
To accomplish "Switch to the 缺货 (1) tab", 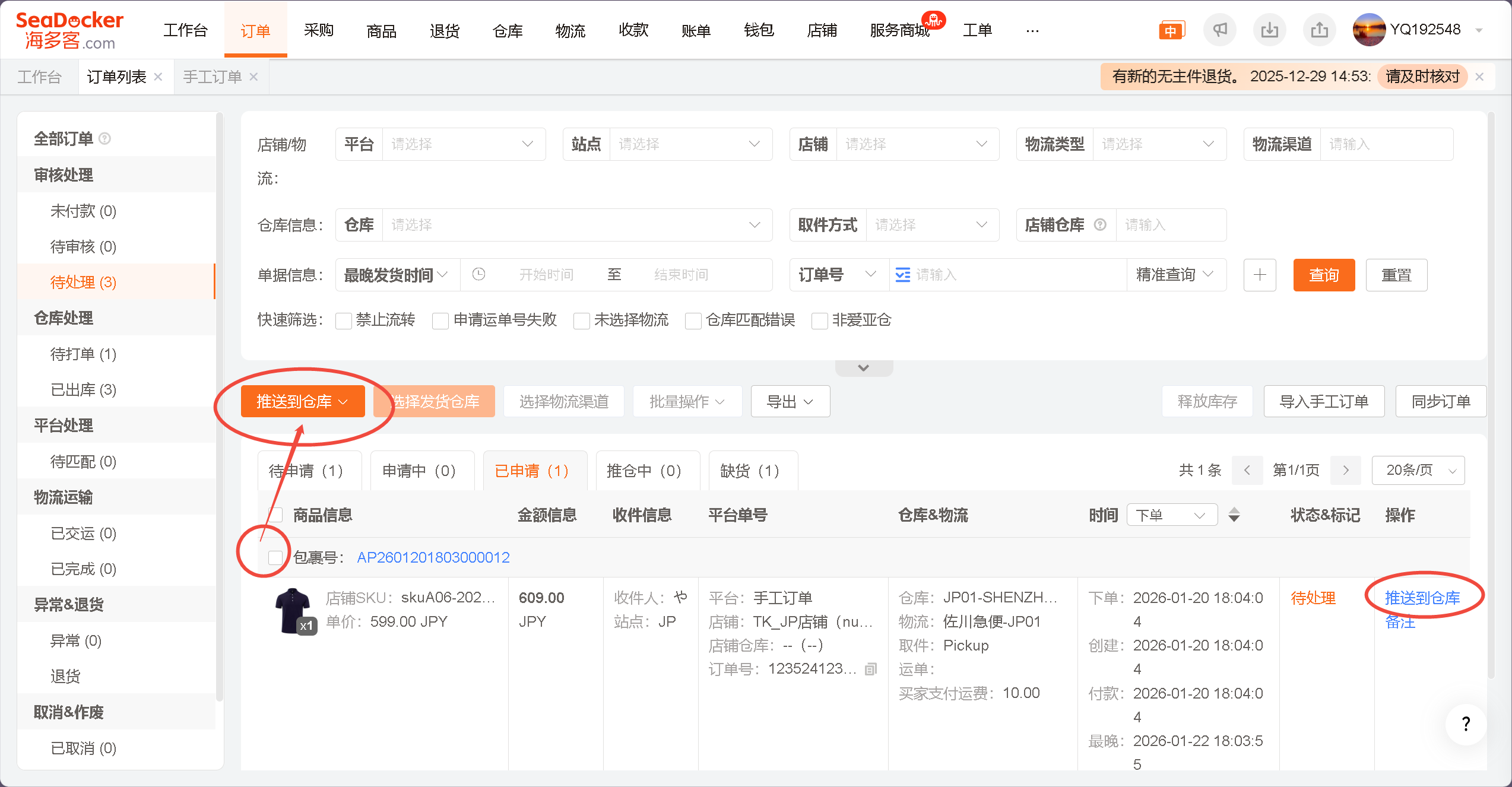I will (750, 471).
